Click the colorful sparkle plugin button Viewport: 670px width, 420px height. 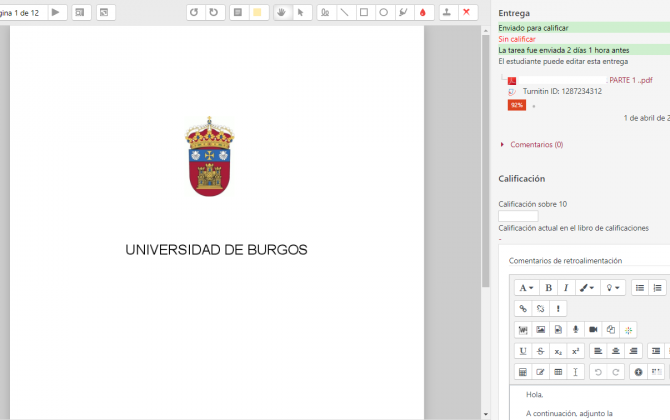[628, 330]
